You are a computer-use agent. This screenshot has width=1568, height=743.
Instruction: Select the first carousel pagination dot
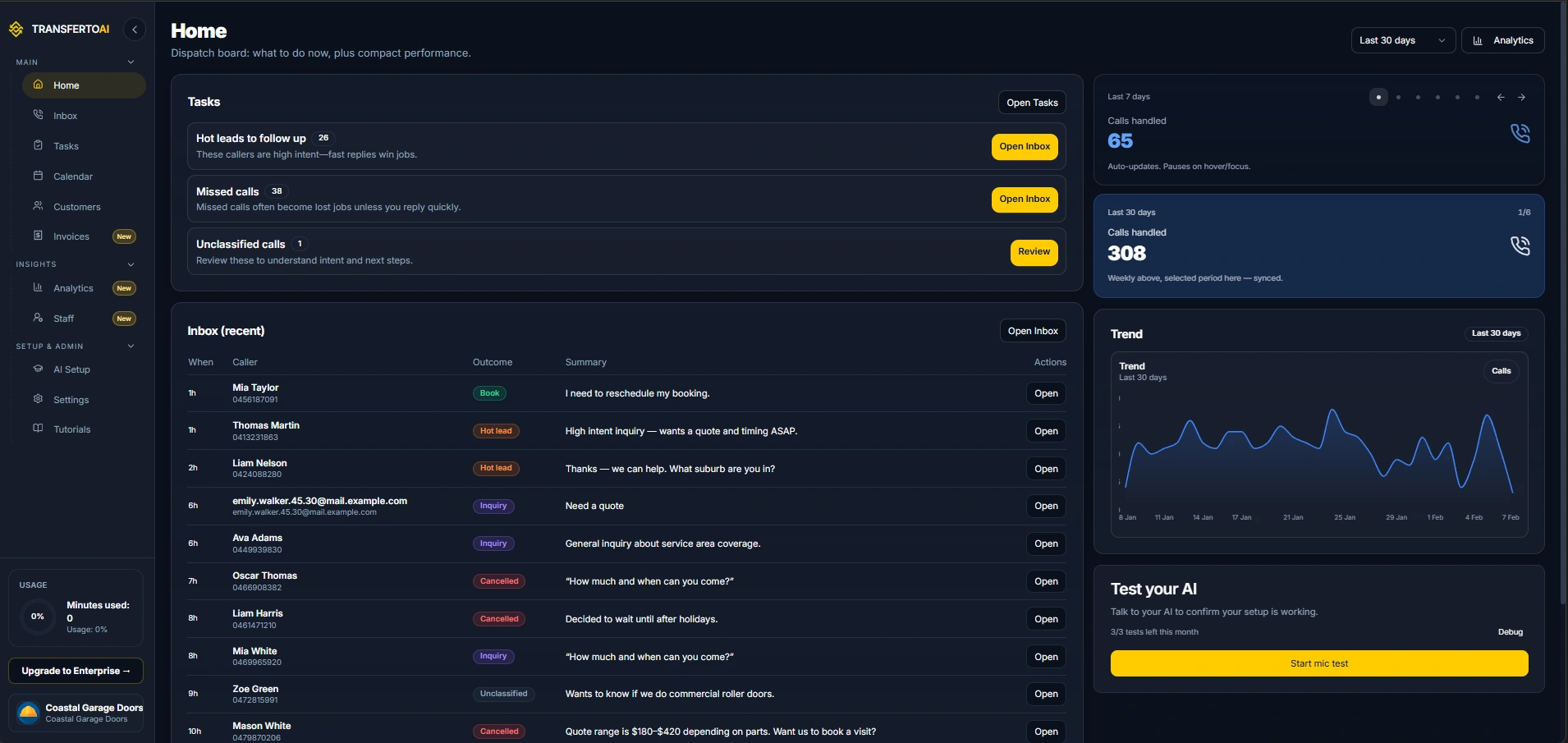point(1378,97)
